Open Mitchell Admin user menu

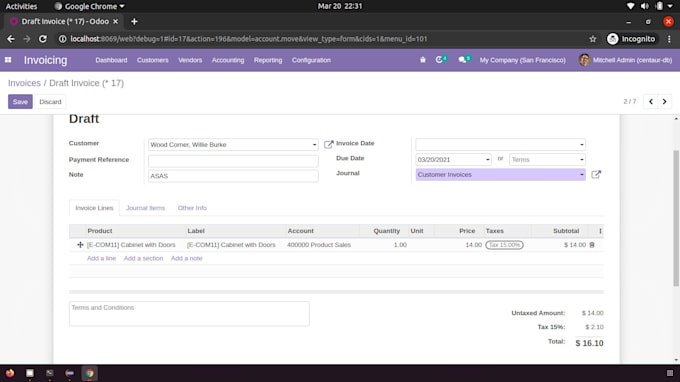click(625, 60)
